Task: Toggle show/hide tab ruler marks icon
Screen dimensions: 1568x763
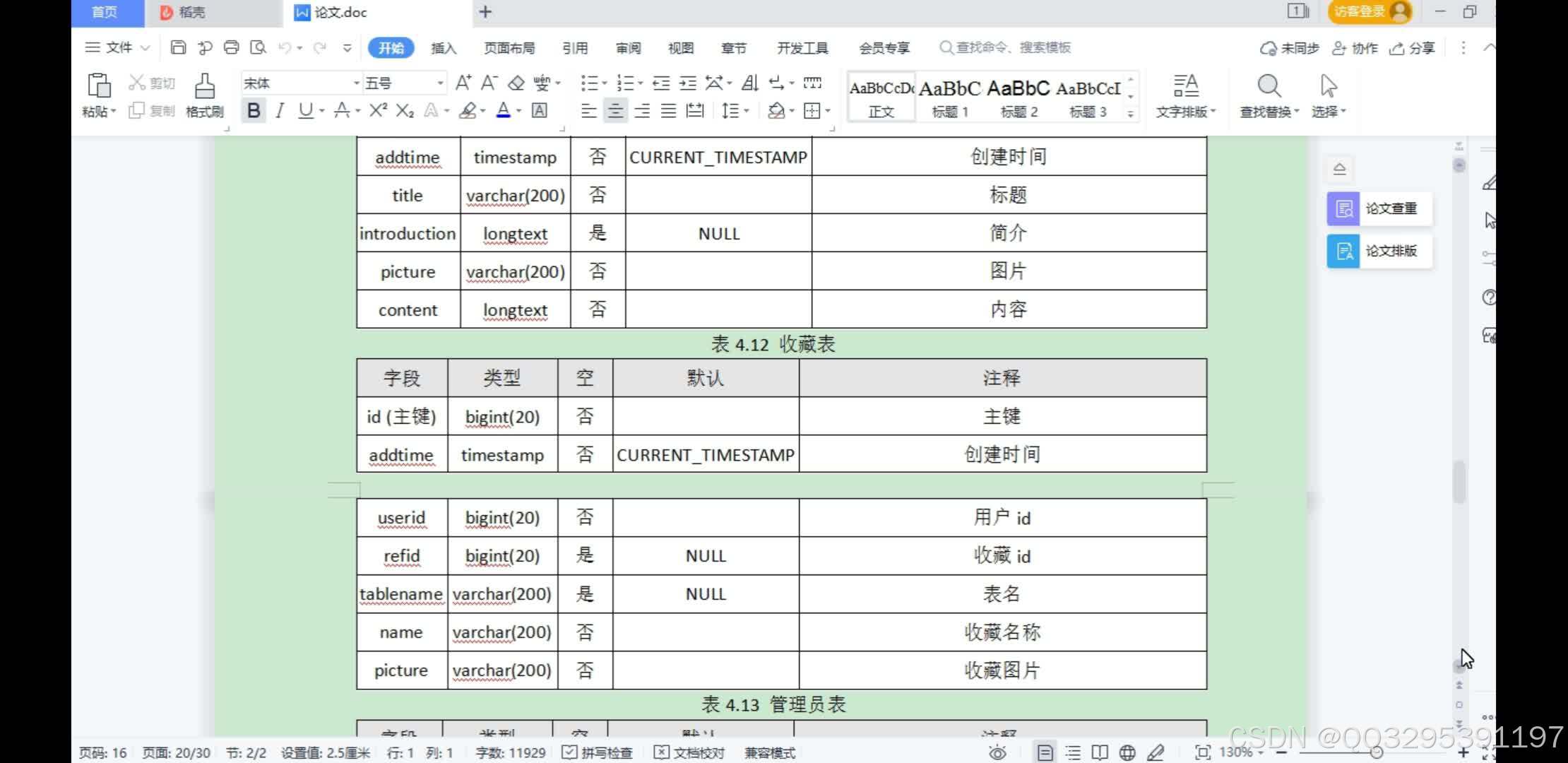Action: [813, 83]
